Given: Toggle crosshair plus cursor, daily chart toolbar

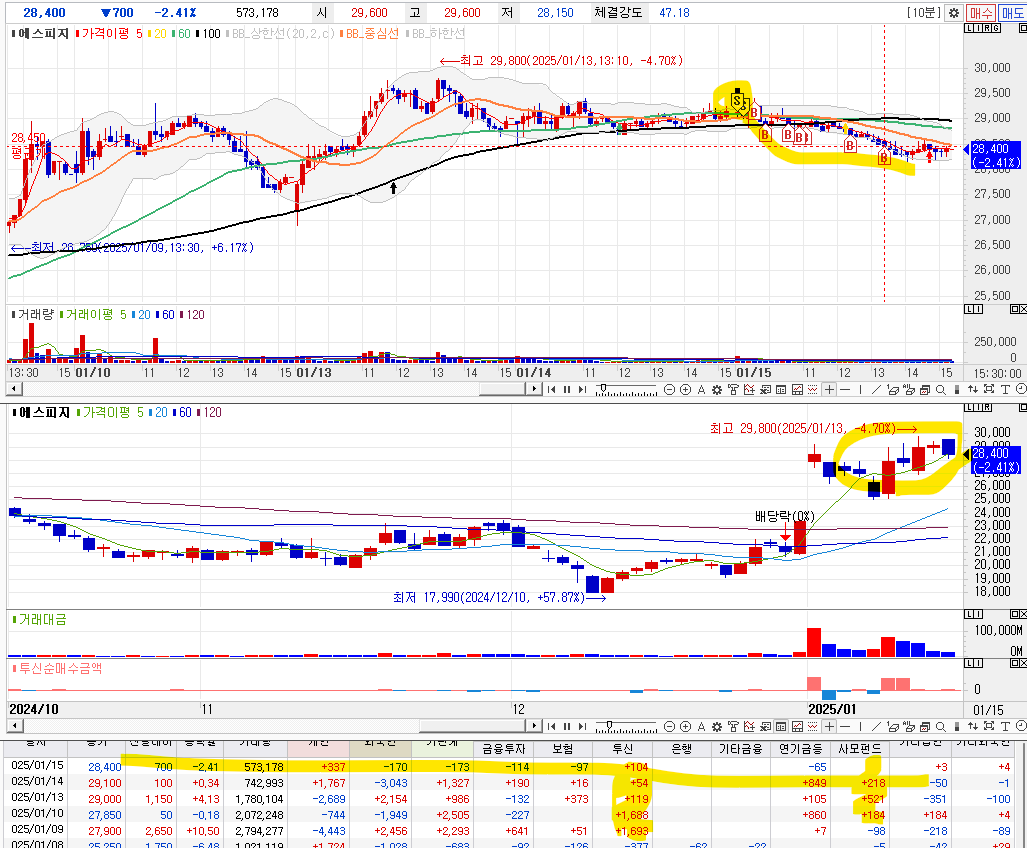Looking at the screenshot, I should [829, 726].
